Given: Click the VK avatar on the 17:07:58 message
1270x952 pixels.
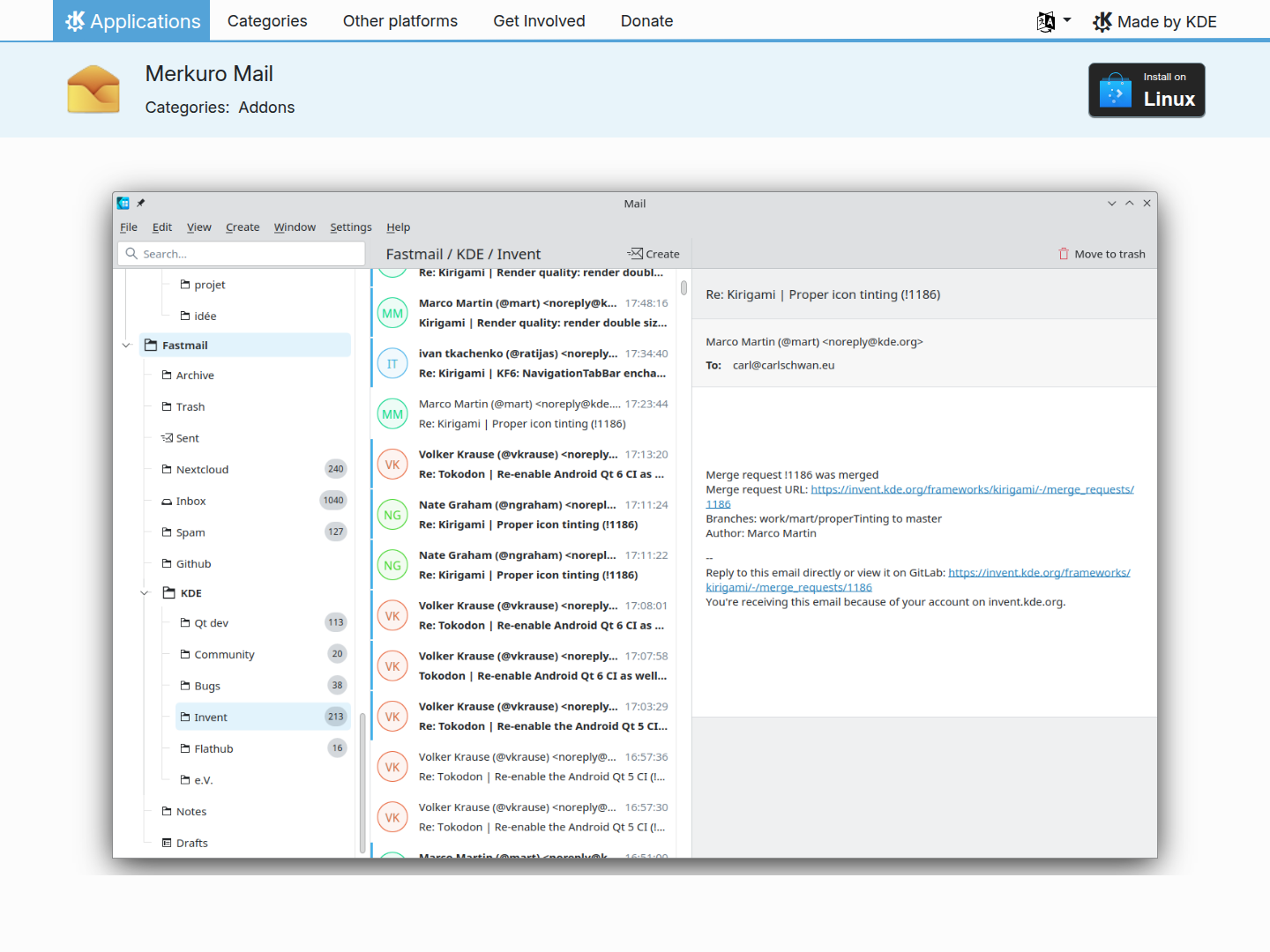Looking at the screenshot, I should (392, 666).
